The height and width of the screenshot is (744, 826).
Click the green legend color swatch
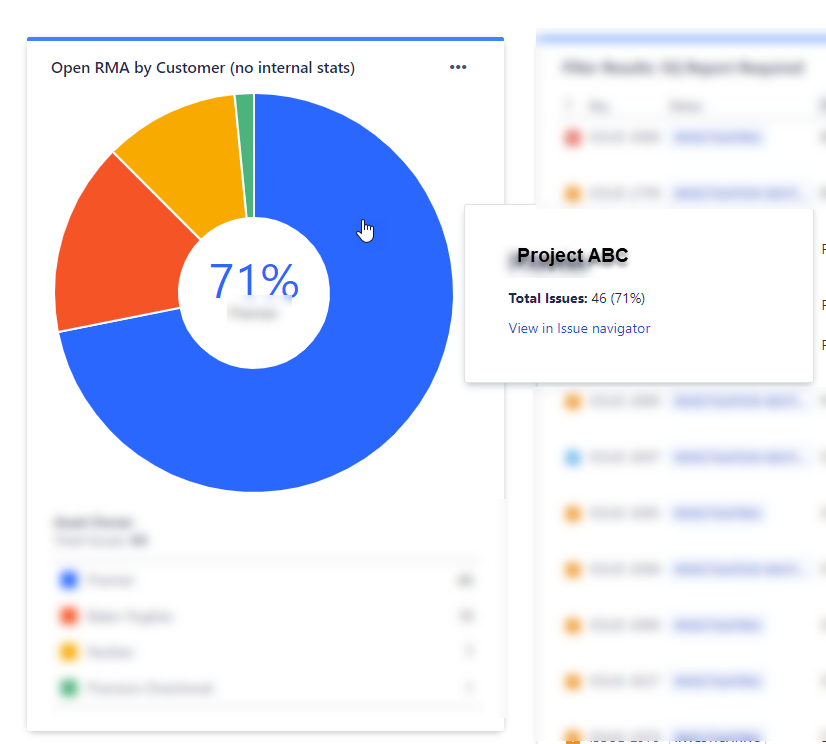coord(68,688)
